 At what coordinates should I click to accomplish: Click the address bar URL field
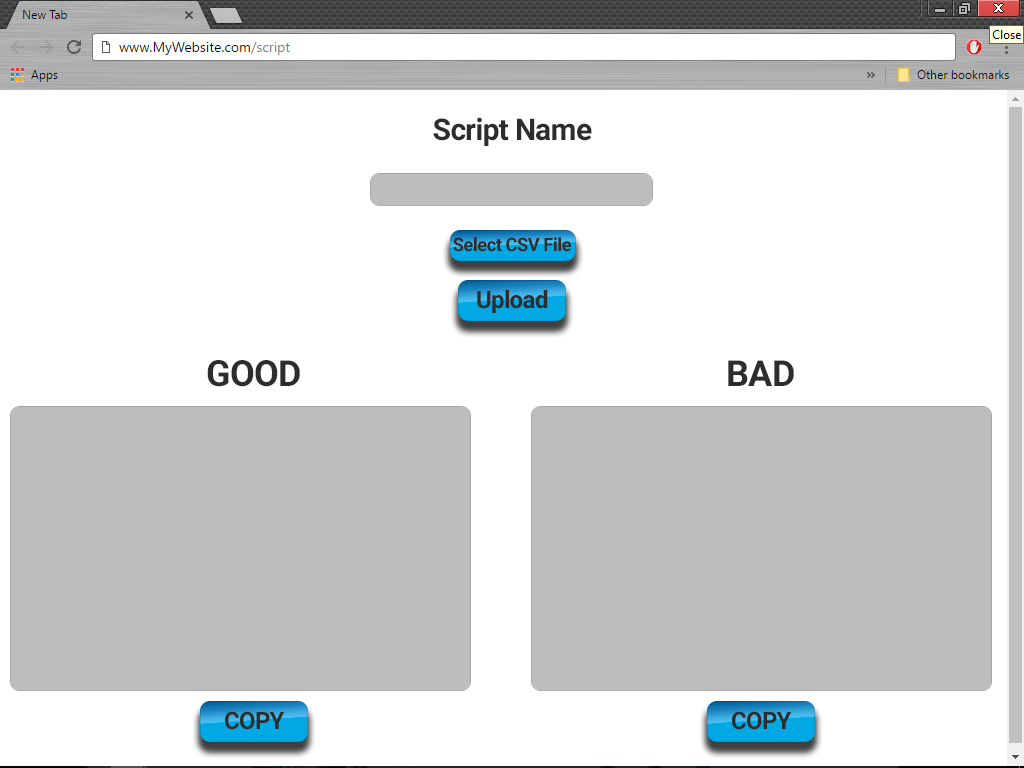coord(524,47)
